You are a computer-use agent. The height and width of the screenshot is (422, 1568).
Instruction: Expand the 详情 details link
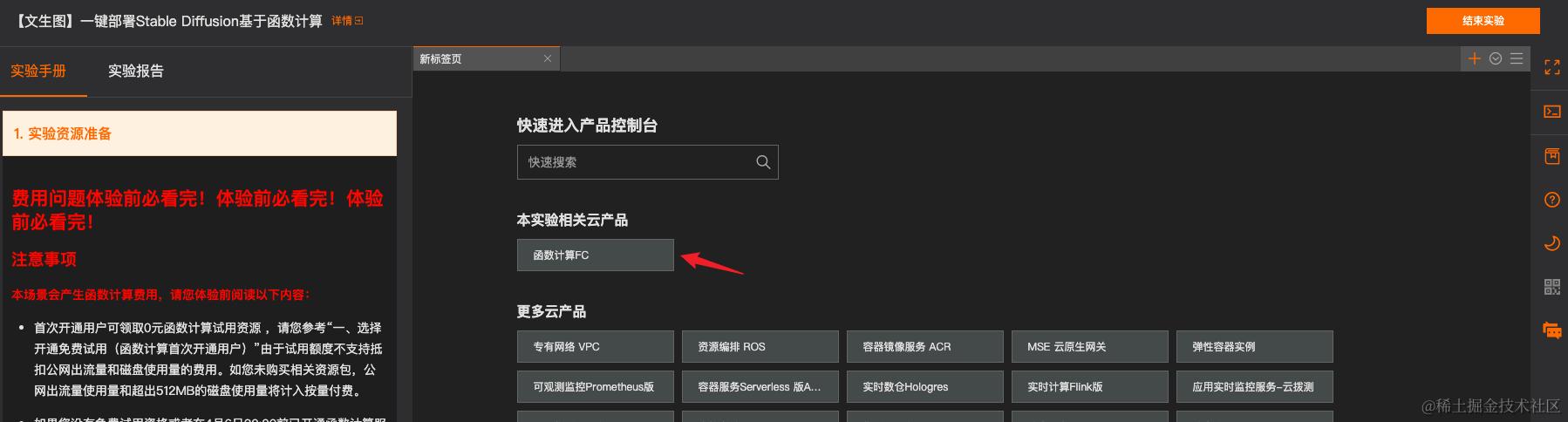coord(347,21)
